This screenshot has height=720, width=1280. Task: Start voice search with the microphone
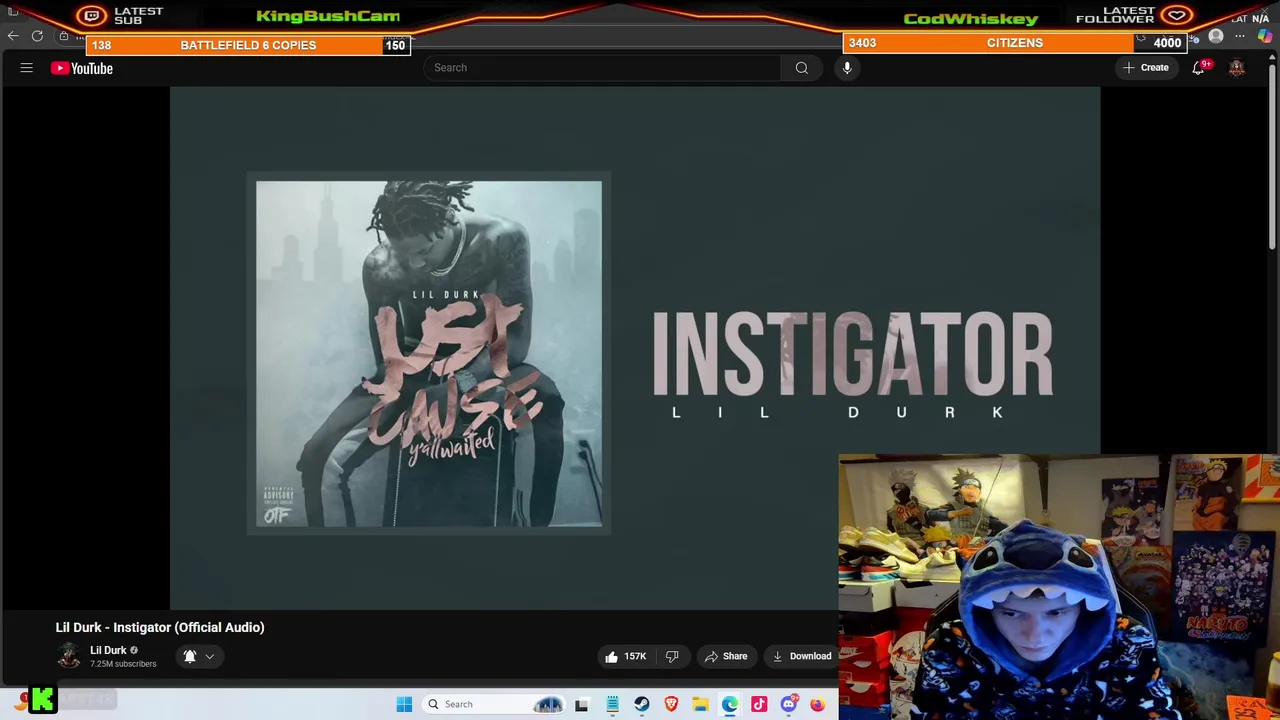click(847, 67)
